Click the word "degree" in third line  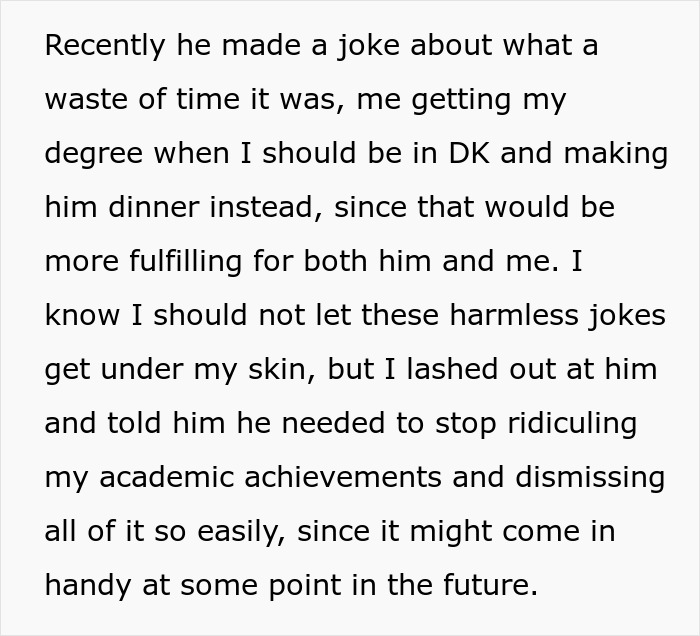coord(93,154)
